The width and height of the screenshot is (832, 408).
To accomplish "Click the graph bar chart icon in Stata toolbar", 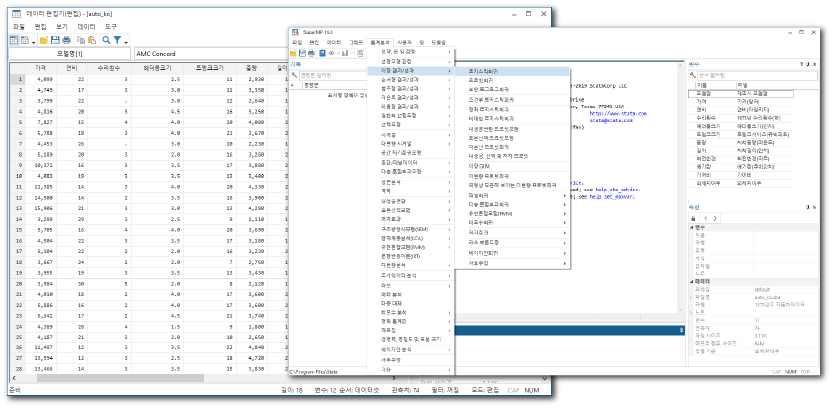I will coord(345,53).
